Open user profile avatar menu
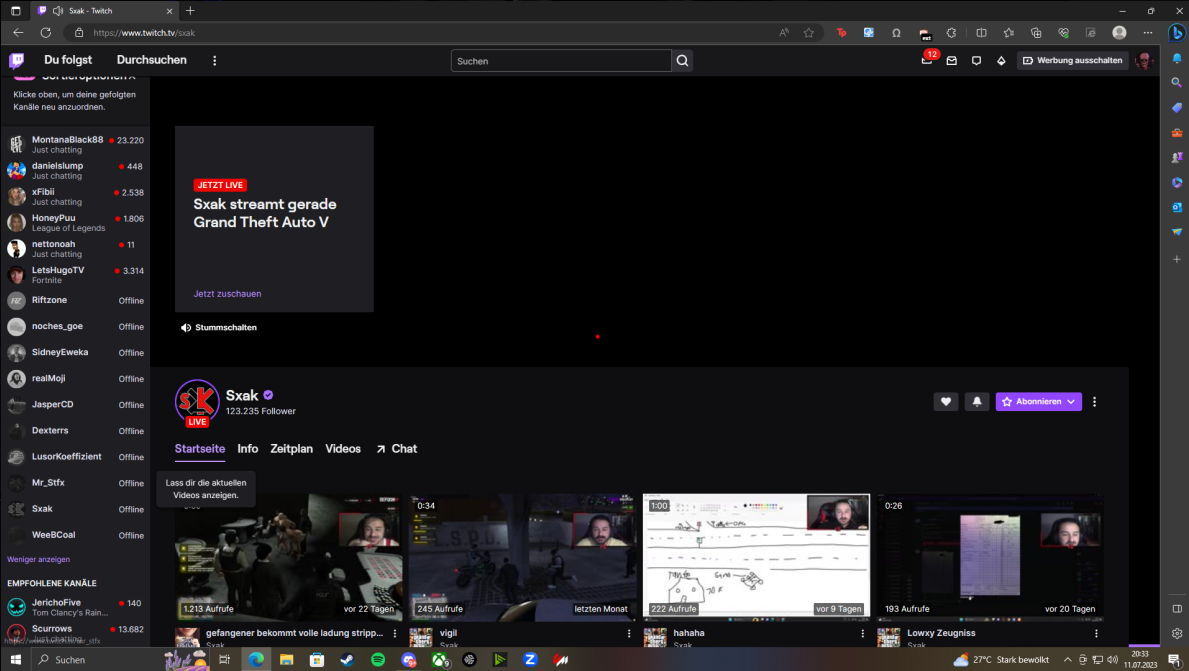1189x671 pixels. point(1144,61)
